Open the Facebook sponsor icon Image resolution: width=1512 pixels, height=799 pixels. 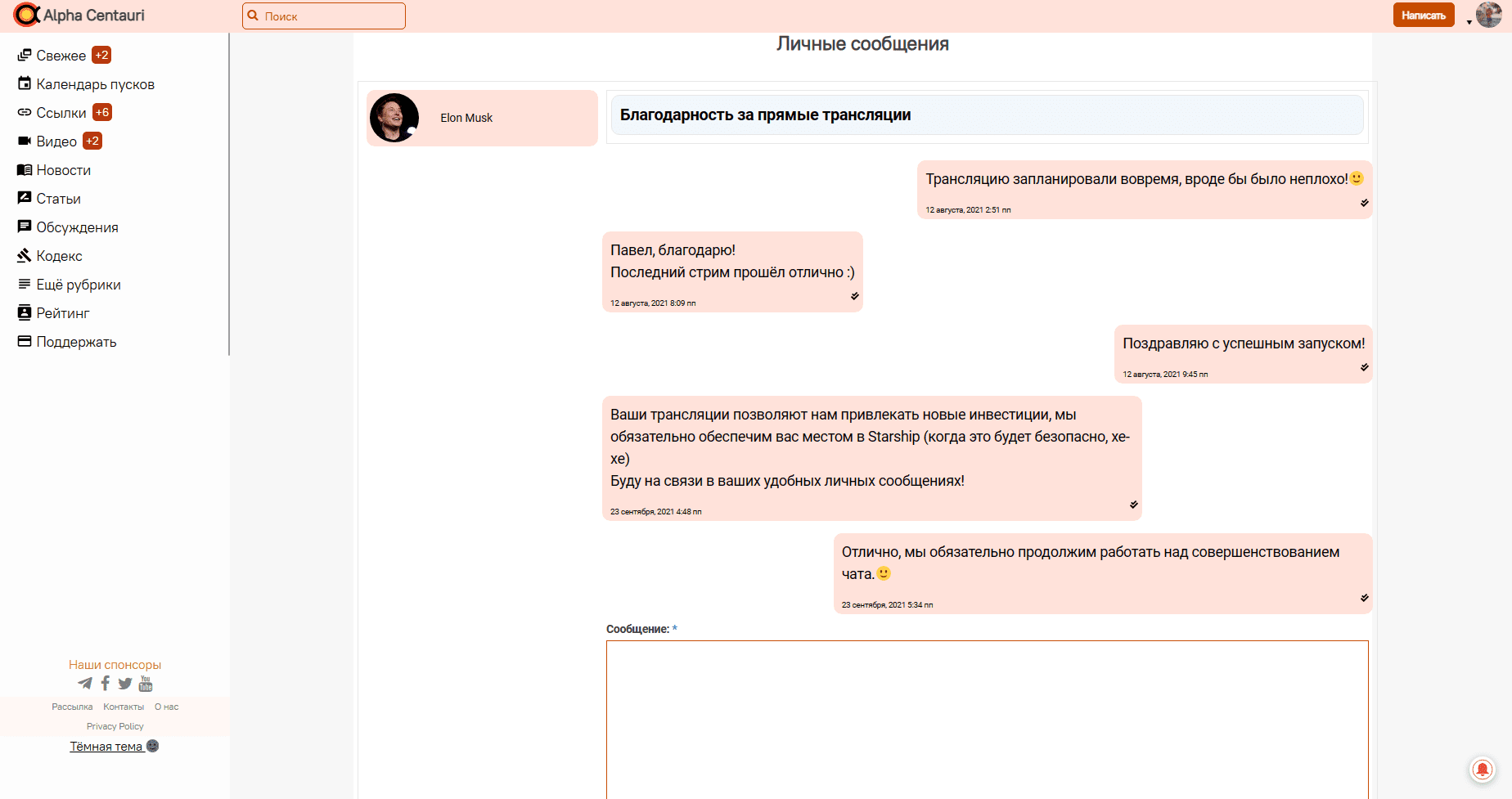click(x=105, y=683)
